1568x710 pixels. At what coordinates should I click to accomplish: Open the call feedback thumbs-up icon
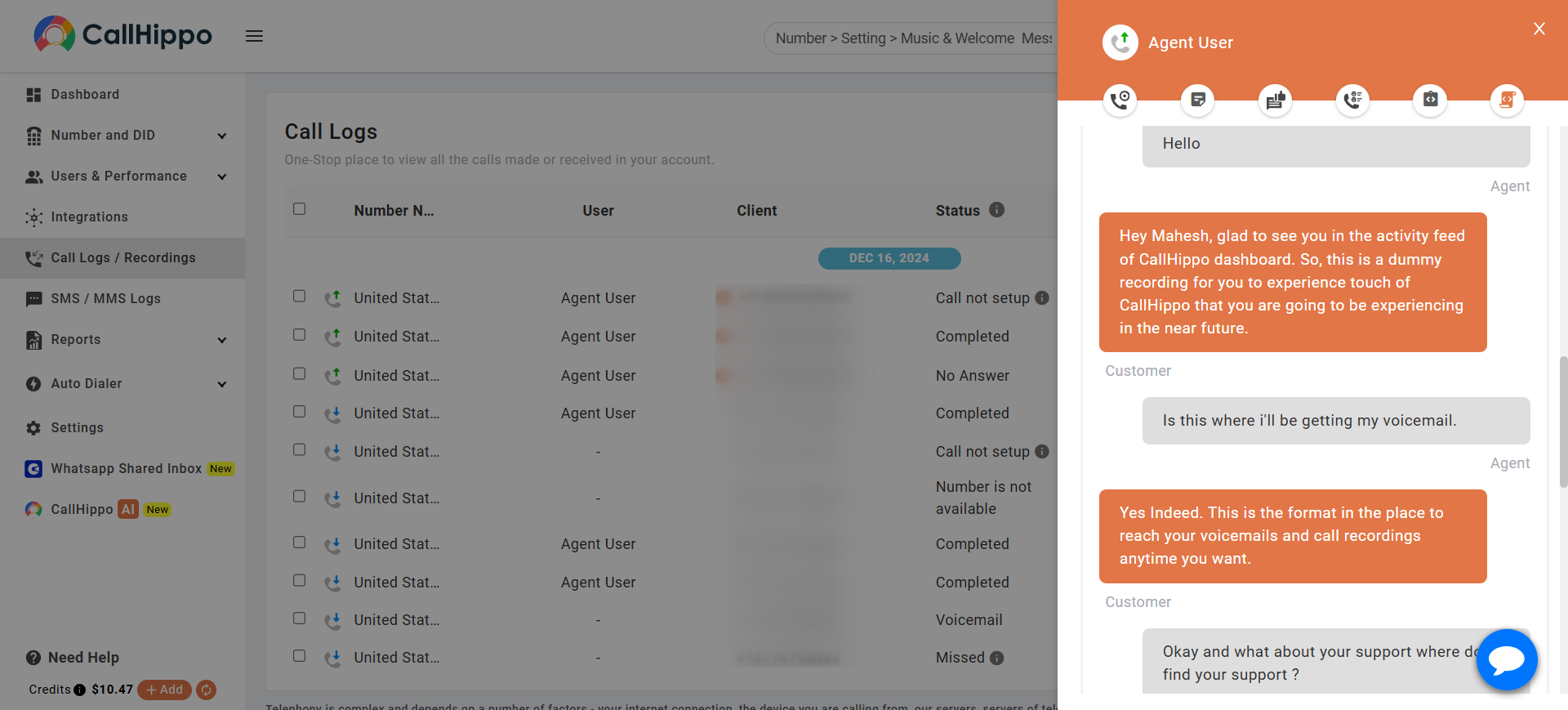[x=1275, y=100]
